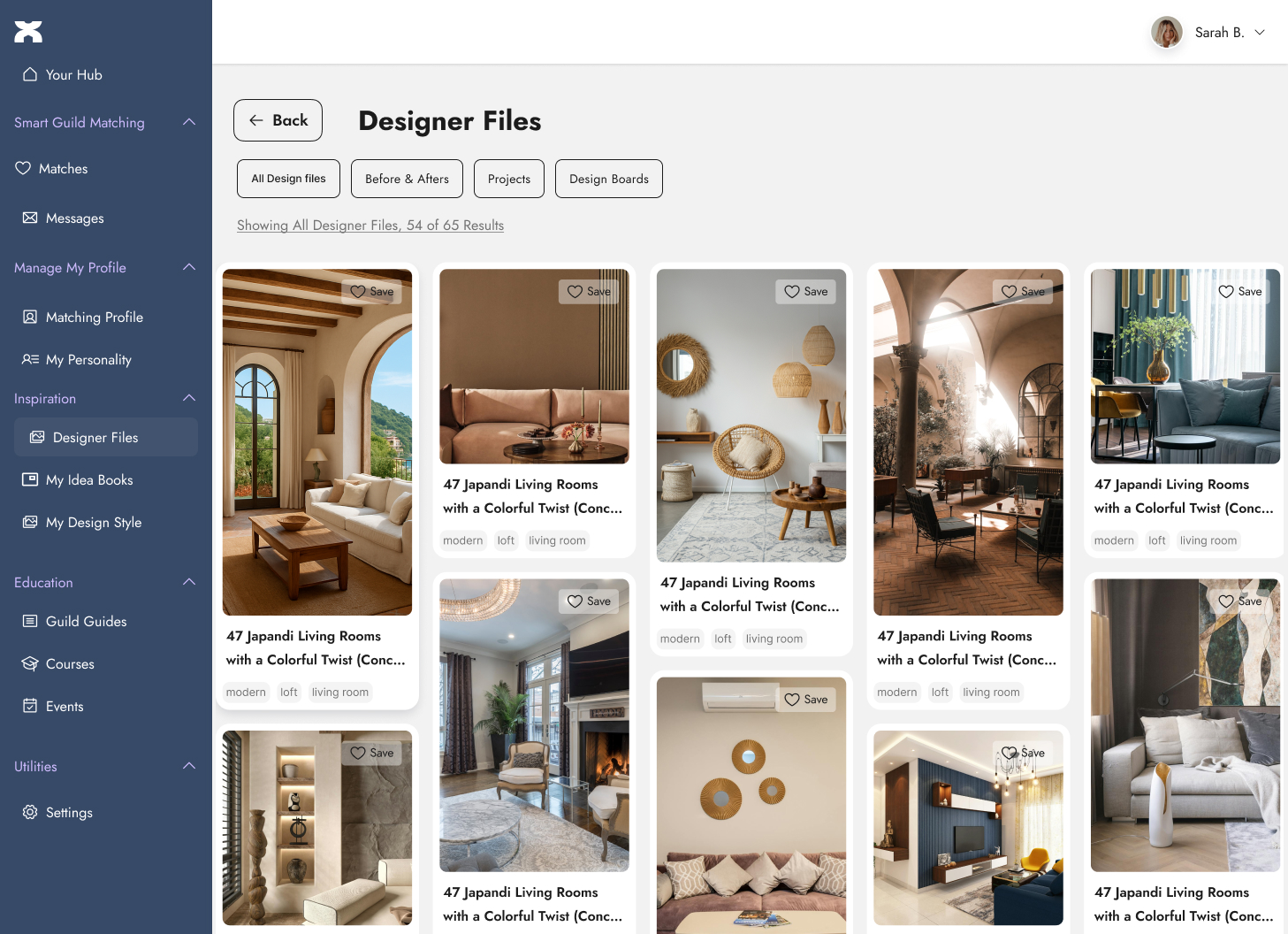Open My Idea Books menu item
The image size is (1288, 934).
[106, 479]
